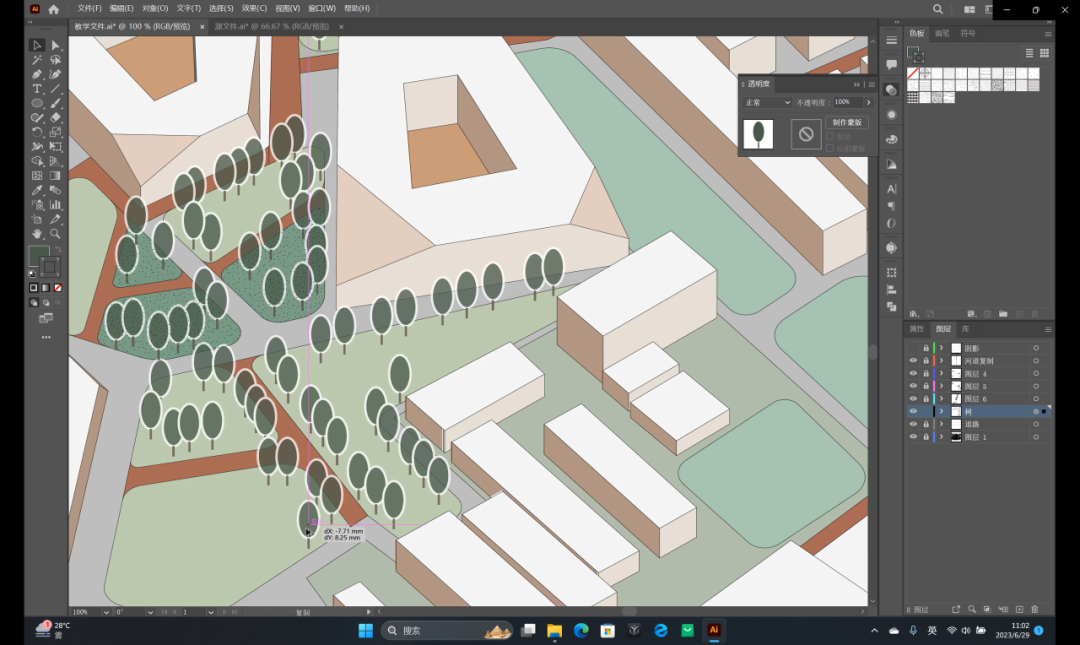Click the tree object thumbnail in Transparency

coord(758,134)
